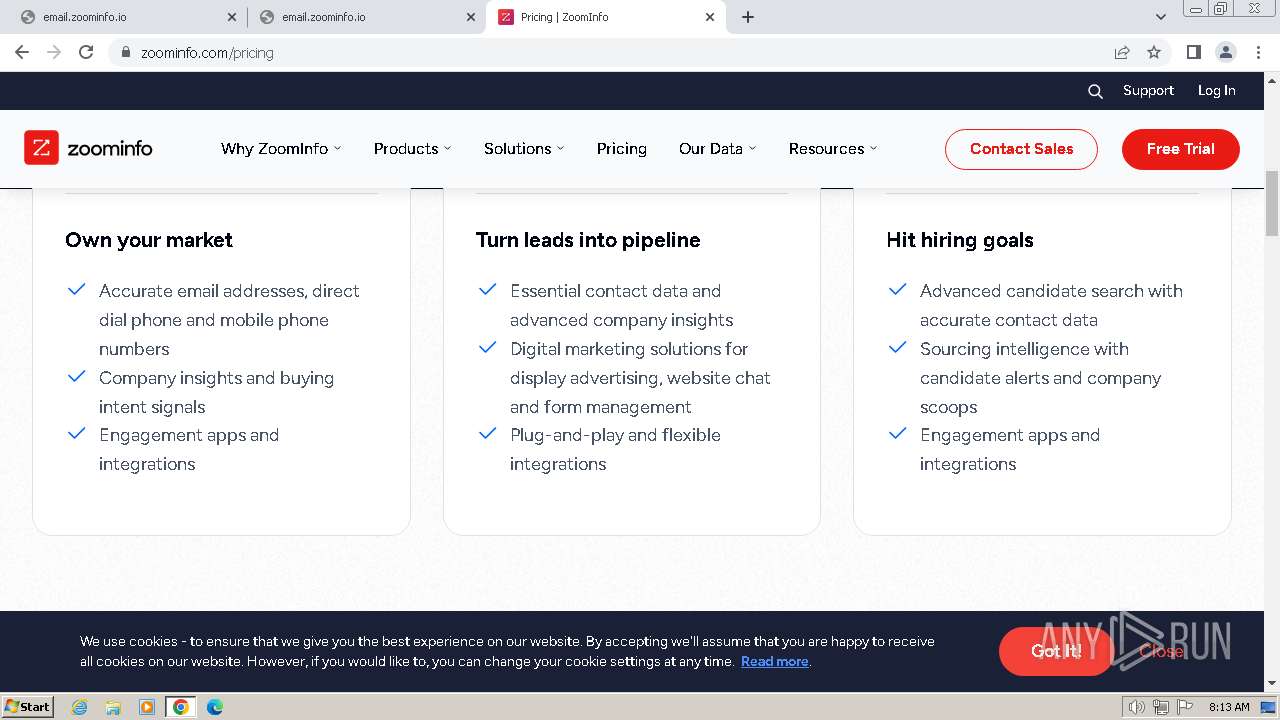Click the volume speaker tray icon
The width and height of the screenshot is (1280, 720).
point(1136,707)
